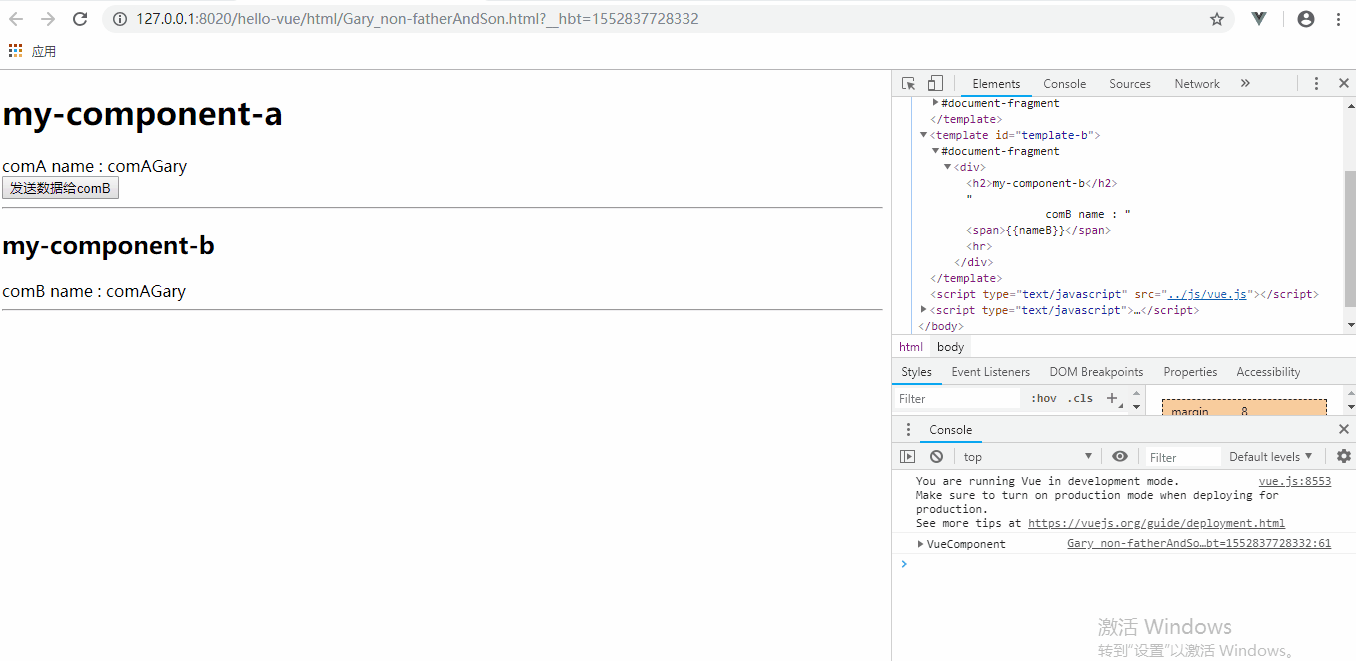Click the browser forward arrow

[x=48, y=19]
